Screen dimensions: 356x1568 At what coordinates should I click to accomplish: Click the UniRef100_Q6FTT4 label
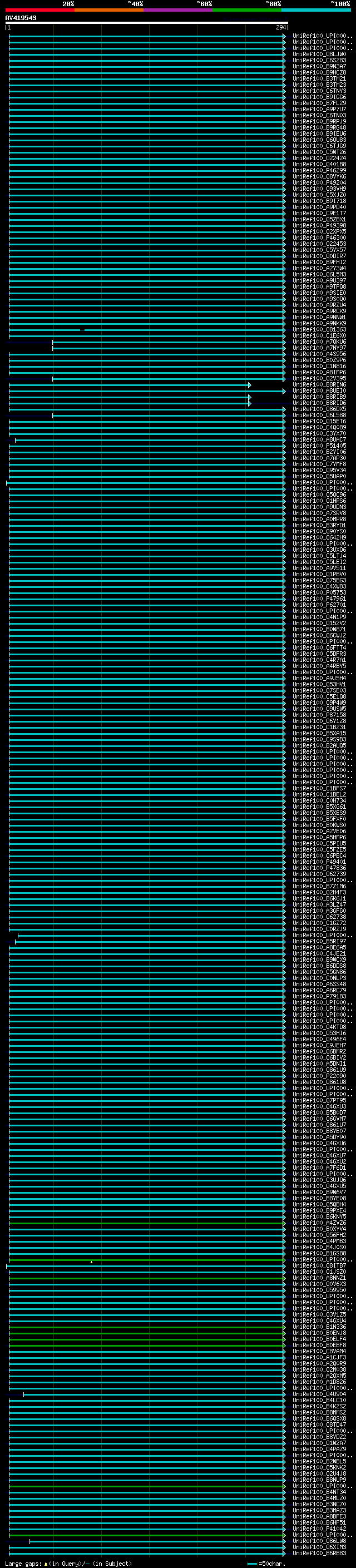click(319, 647)
